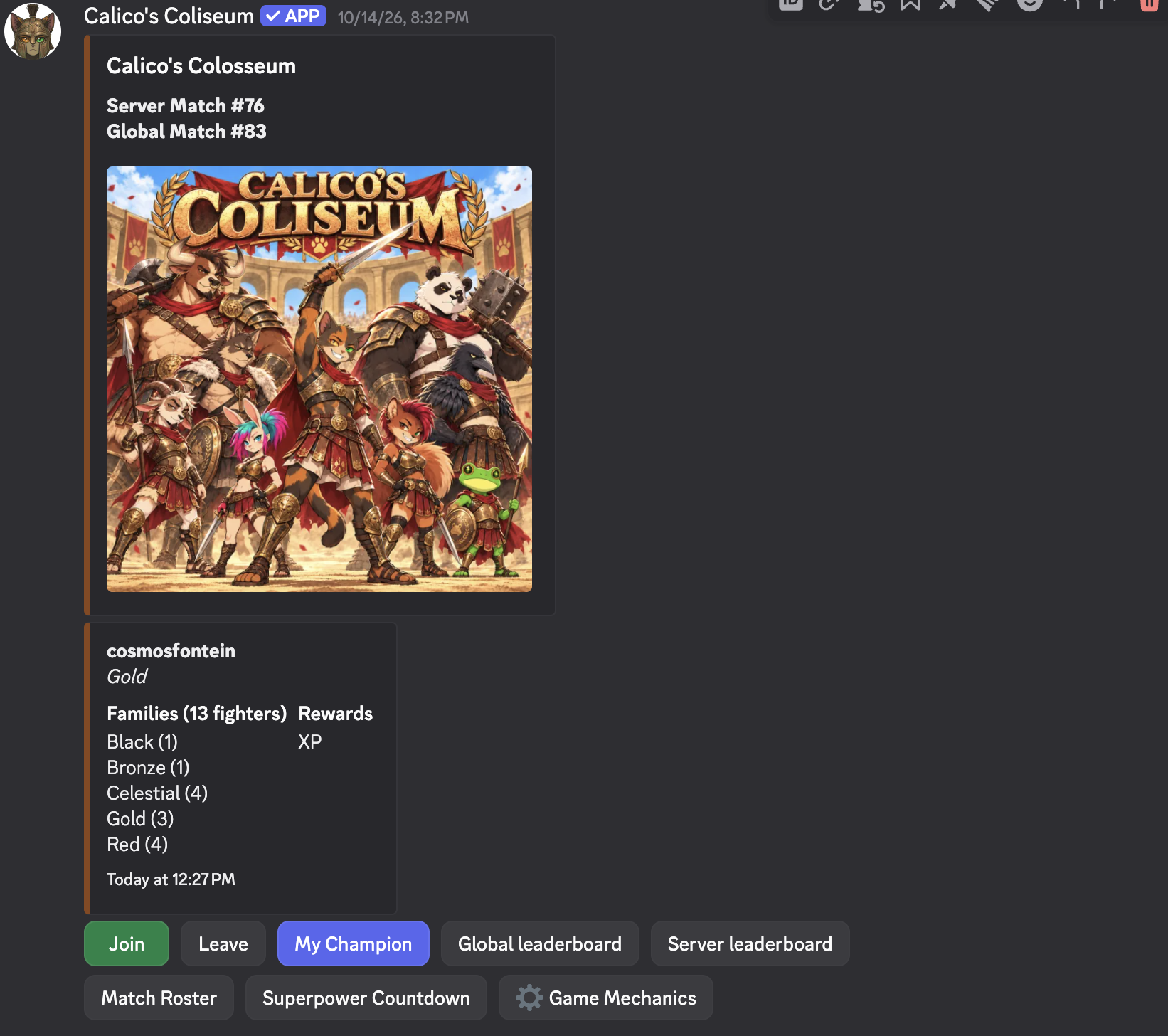Open the Superpower Countdown

[366, 998]
